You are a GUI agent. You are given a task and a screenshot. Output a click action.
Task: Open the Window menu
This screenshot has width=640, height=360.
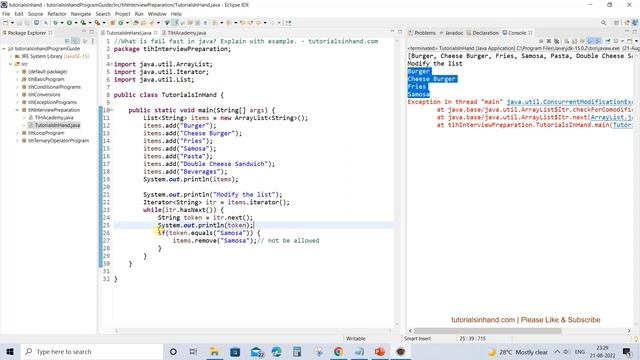[157, 14]
